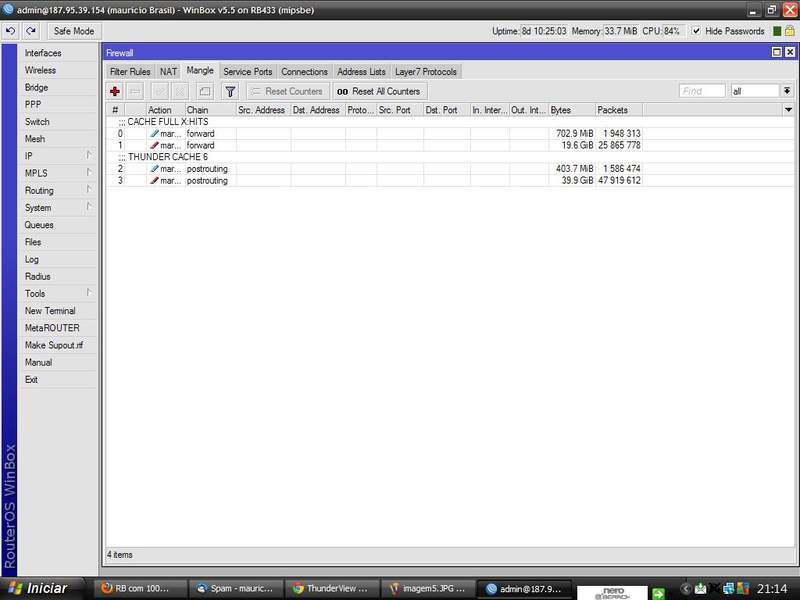Click the mark action icon in rule 3
The width and height of the screenshot is (800, 600).
[x=154, y=180]
